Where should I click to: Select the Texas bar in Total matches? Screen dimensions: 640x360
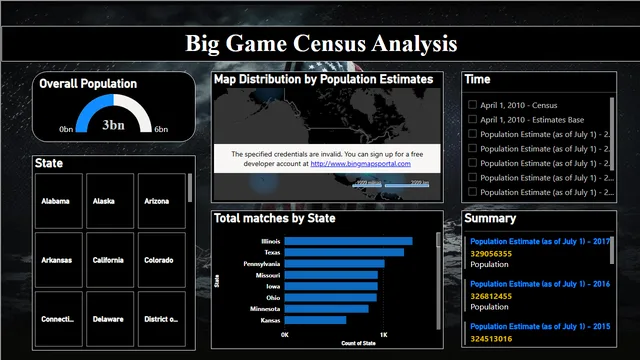(344, 252)
